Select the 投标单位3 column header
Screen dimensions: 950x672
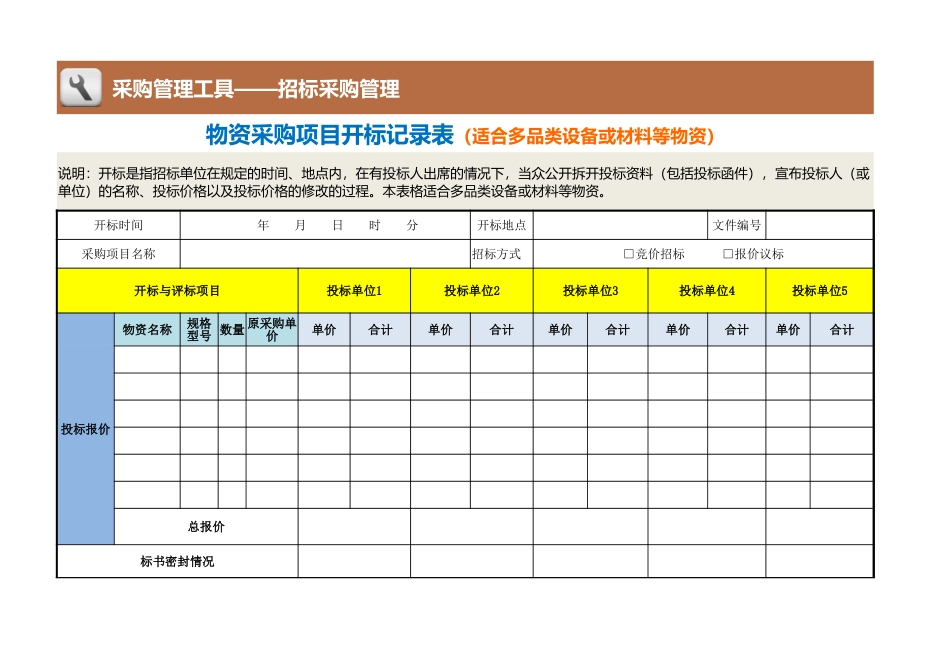pos(590,290)
